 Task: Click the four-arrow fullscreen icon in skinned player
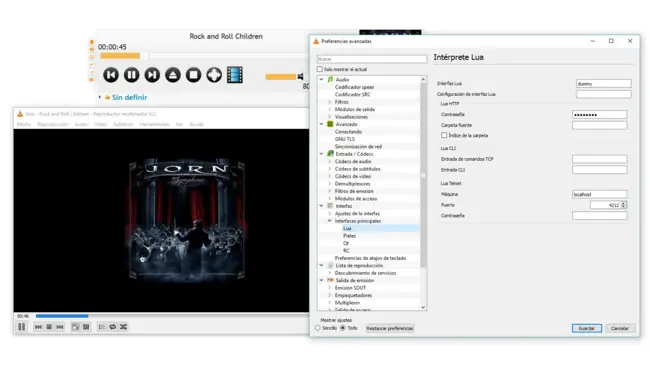(214, 75)
